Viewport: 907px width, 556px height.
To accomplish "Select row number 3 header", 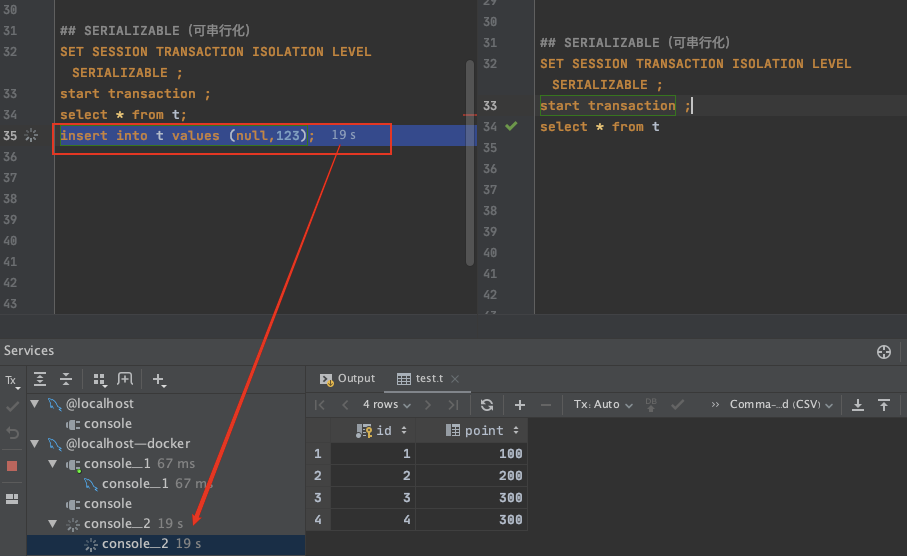I will point(318,498).
